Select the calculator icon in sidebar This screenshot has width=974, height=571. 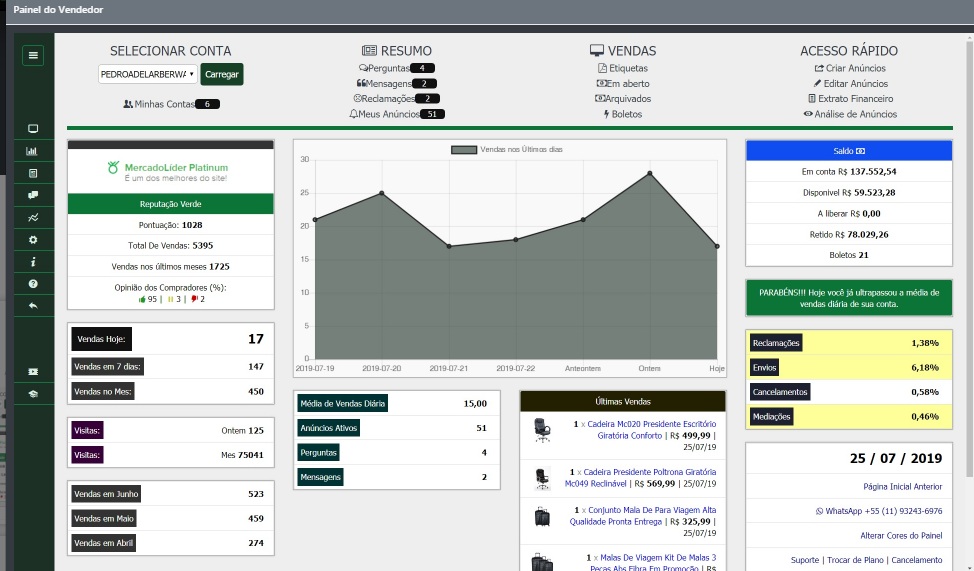[x=33, y=173]
